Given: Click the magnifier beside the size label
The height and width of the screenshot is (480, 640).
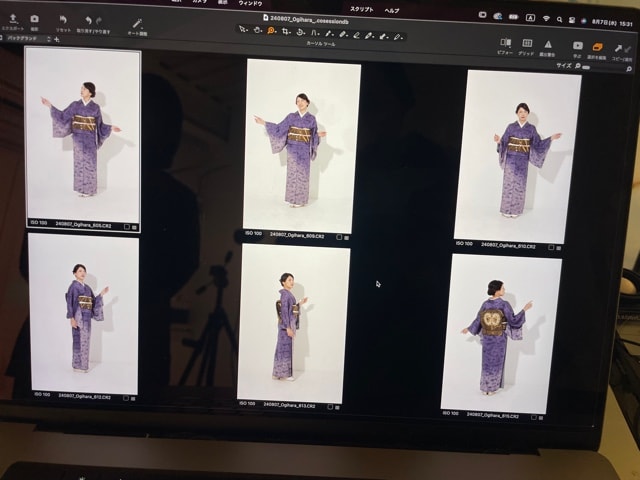Looking at the screenshot, I should [578, 66].
